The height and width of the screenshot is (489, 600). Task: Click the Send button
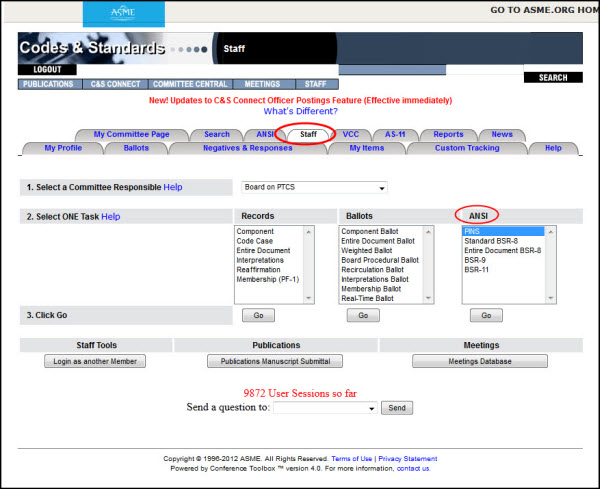click(x=397, y=408)
